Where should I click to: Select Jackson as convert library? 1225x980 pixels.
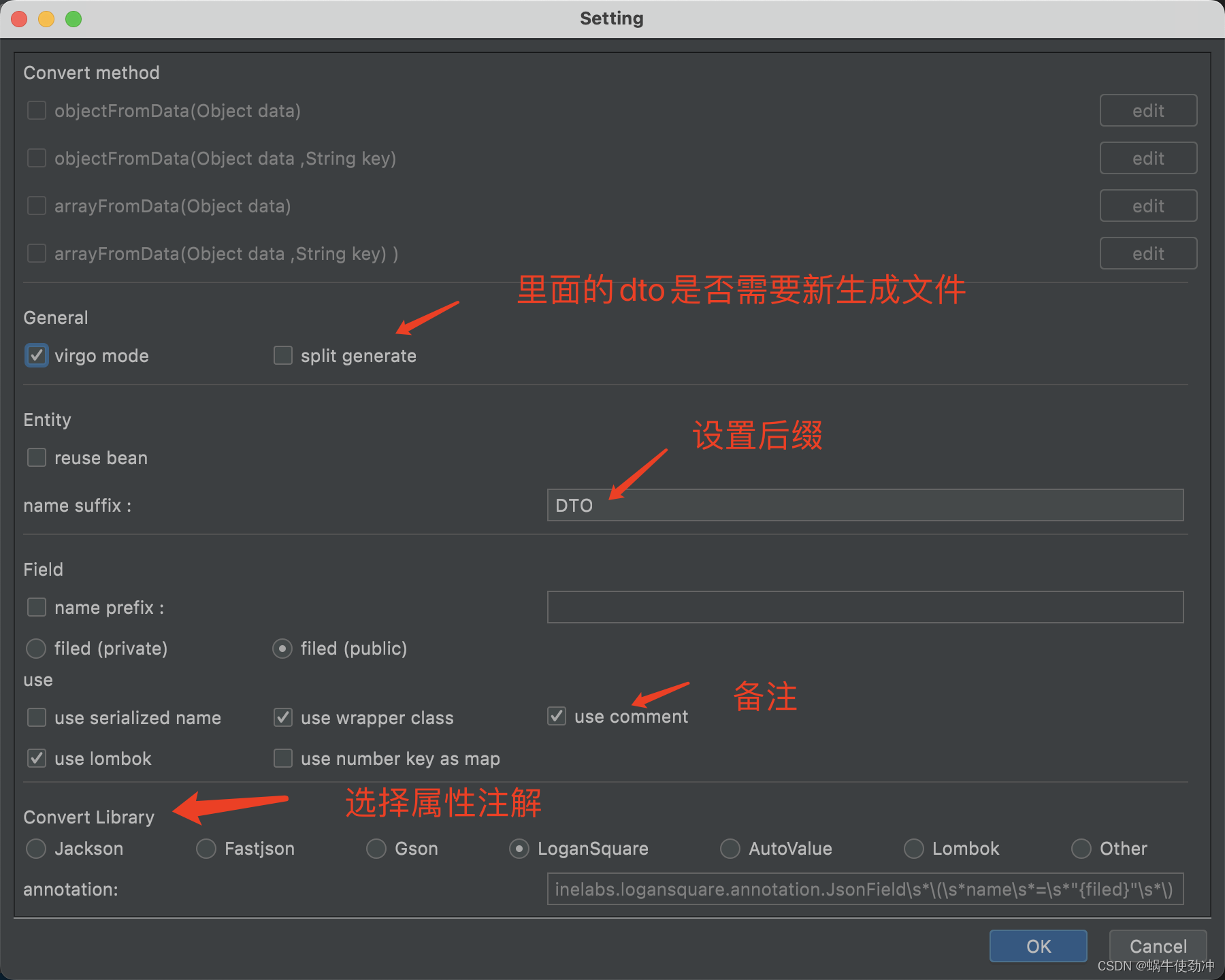tap(36, 849)
